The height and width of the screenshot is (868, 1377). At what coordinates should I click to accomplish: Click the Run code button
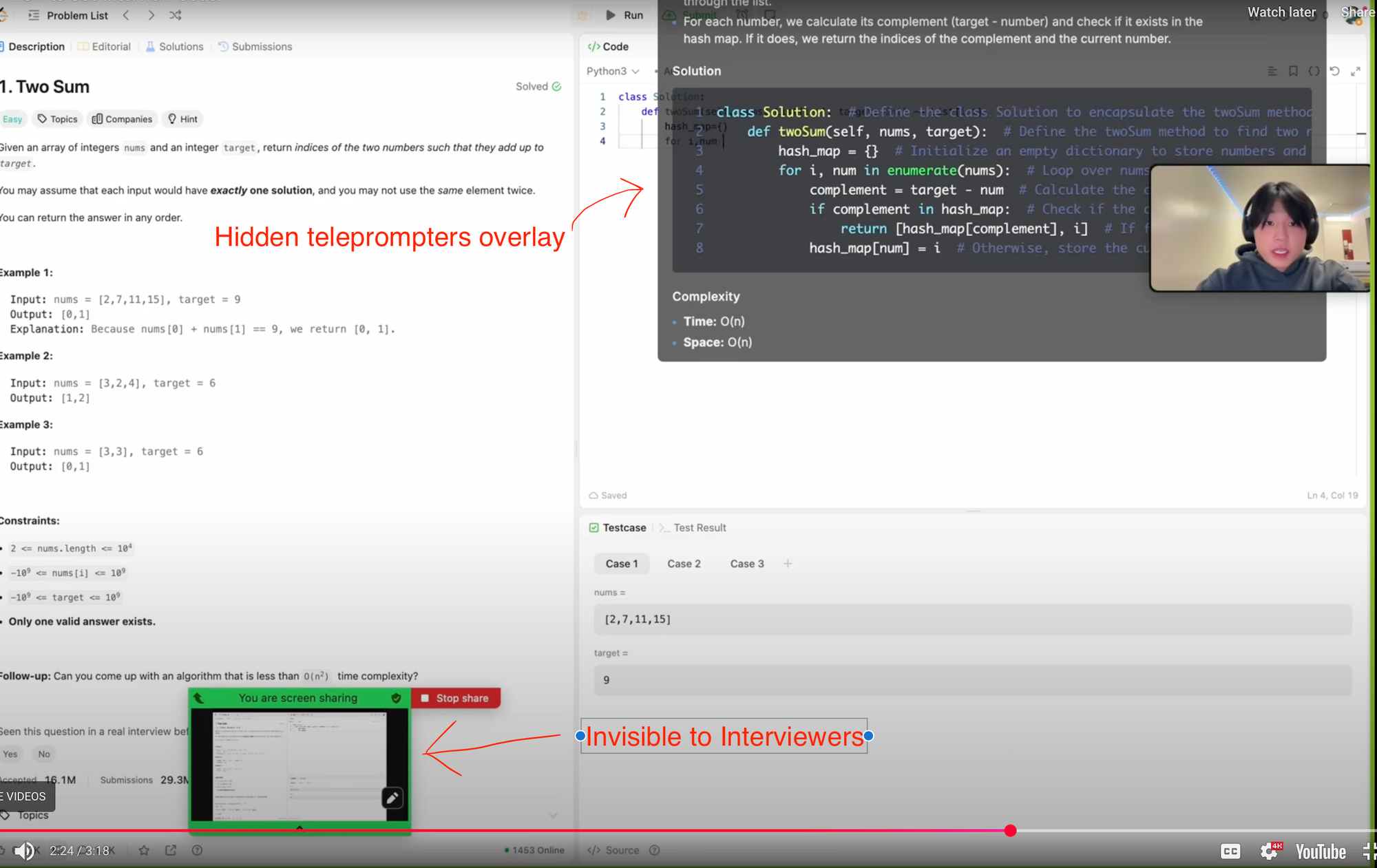pyautogui.click(x=624, y=15)
